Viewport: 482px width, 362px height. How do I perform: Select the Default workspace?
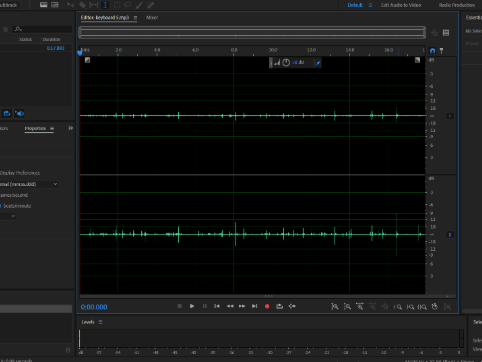tap(355, 5)
